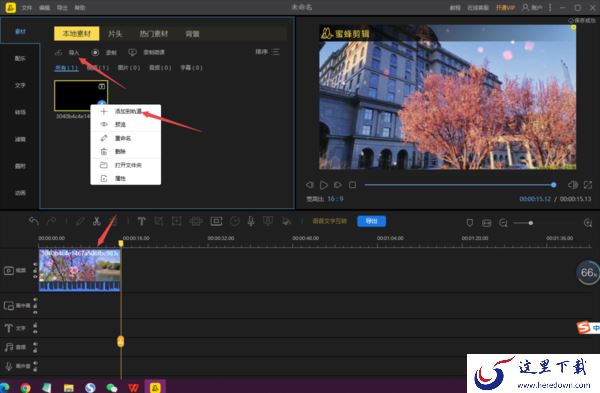Click the freeze frame icon in timeline toolbar
The image size is (600, 393).
click(x=216, y=221)
